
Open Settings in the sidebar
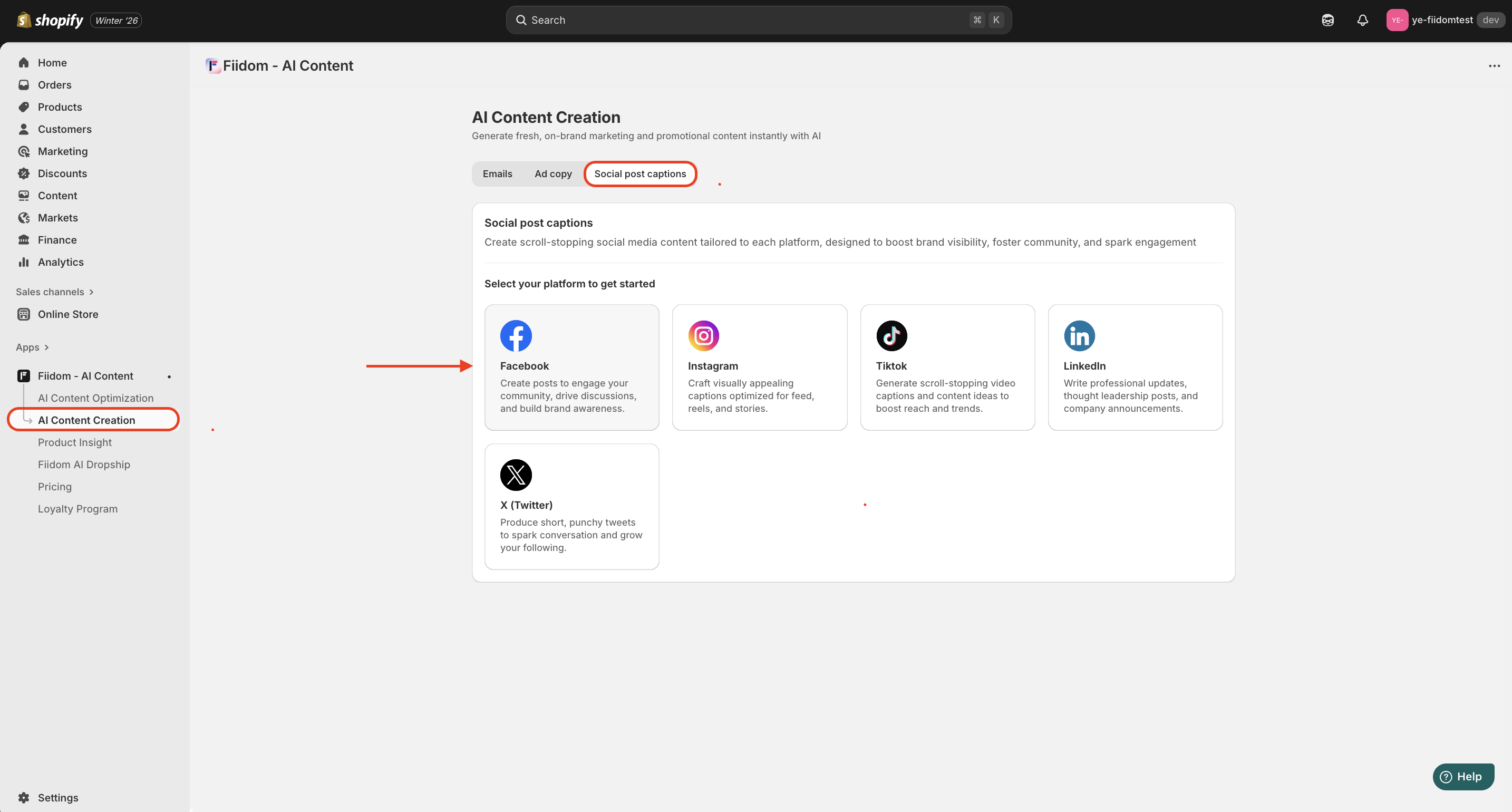click(x=57, y=797)
